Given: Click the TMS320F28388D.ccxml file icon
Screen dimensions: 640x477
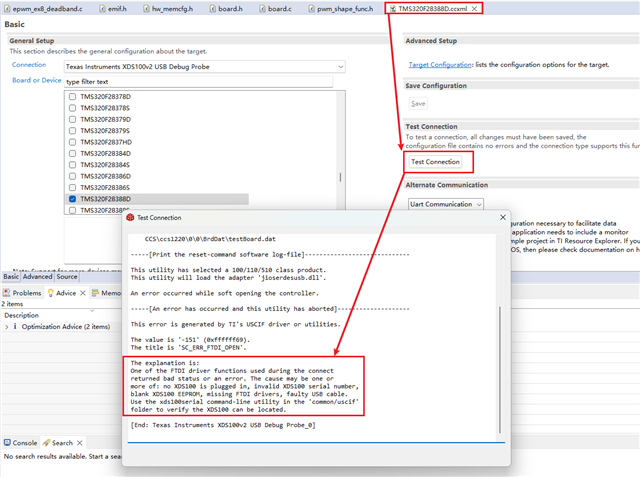Looking at the screenshot, I should point(393,9).
